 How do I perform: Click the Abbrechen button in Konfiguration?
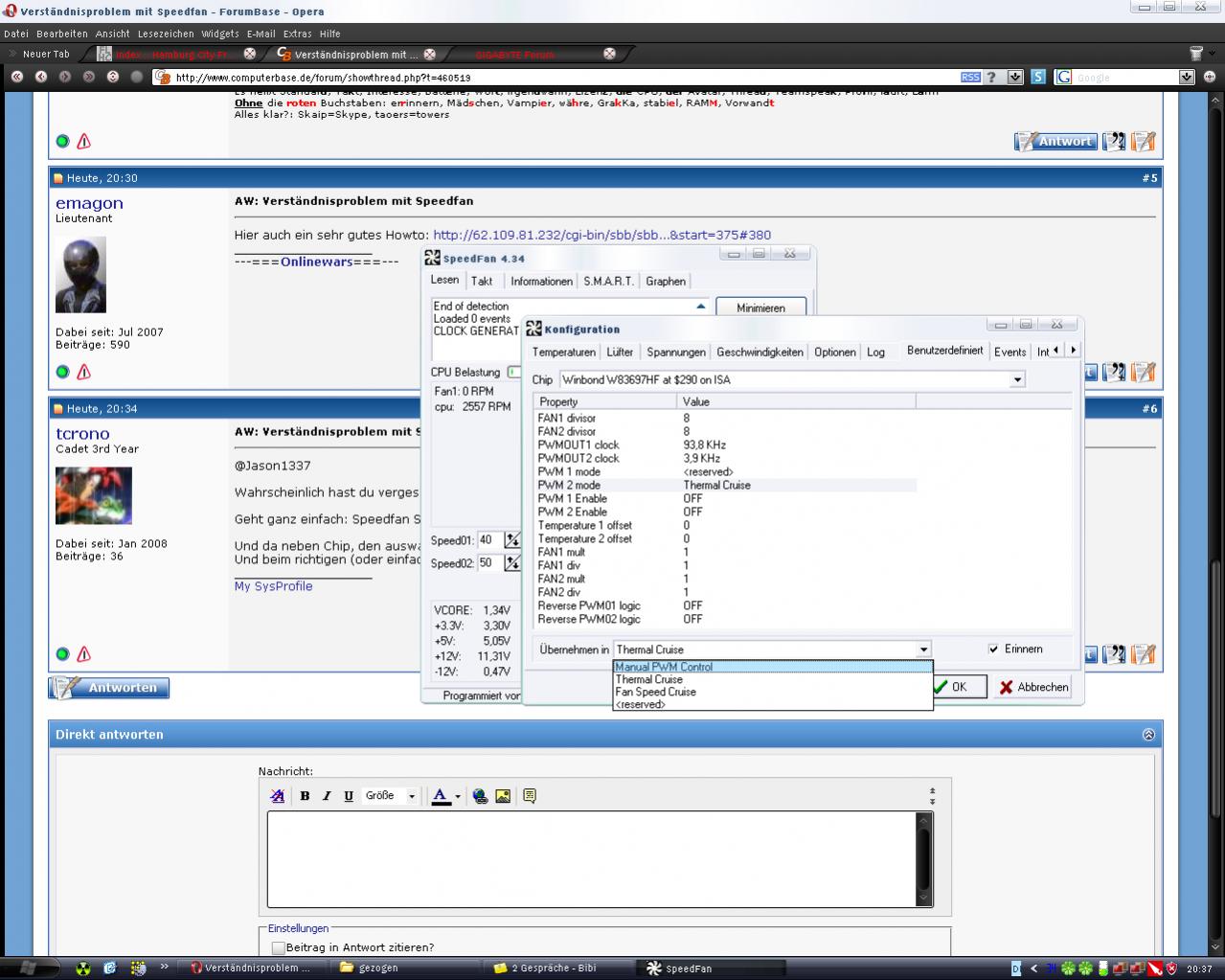[x=1033, y=687]
